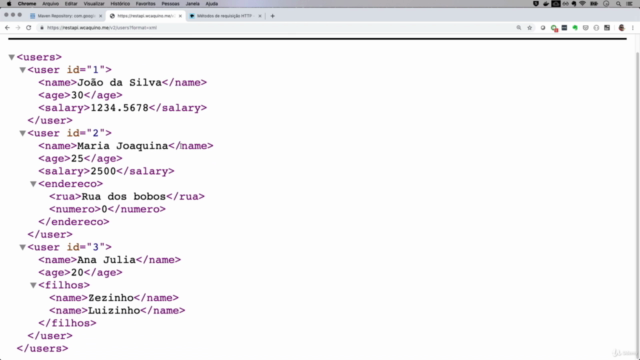Click the "Rua dos bobos" rua line
This screenshot has height=360, width=640.
click(x=127, y=196)
